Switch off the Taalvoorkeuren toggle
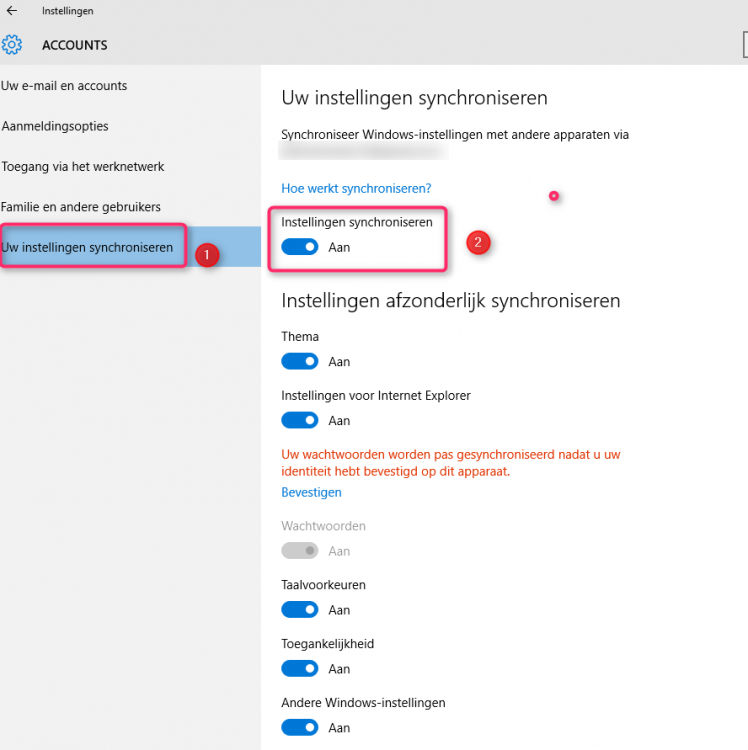The image size is (748, 750). click(300, 610)
